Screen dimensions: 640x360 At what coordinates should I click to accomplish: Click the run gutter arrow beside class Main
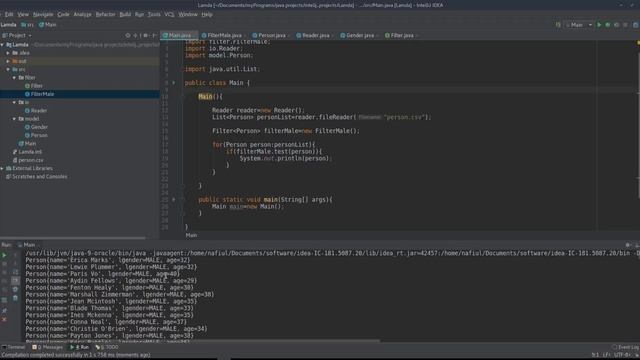pyautogui.click(x=173, y=83)
